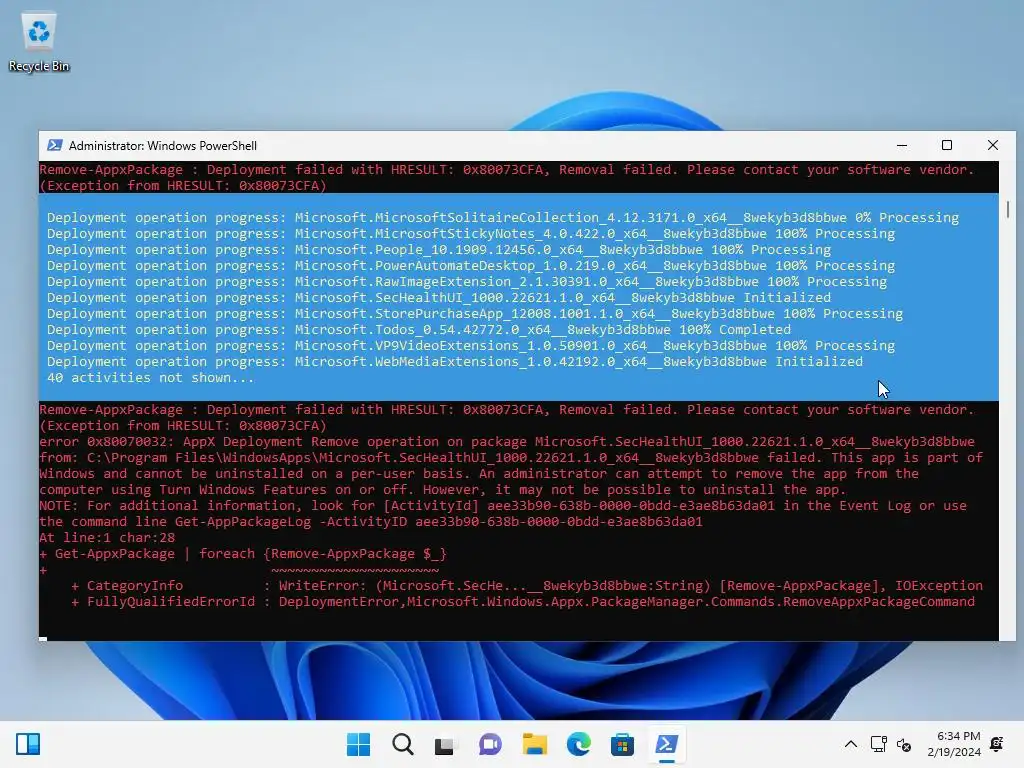Open File Explorer from the taskbar
The width and height of the screenshot is (1024, 768).
point(534,744)
